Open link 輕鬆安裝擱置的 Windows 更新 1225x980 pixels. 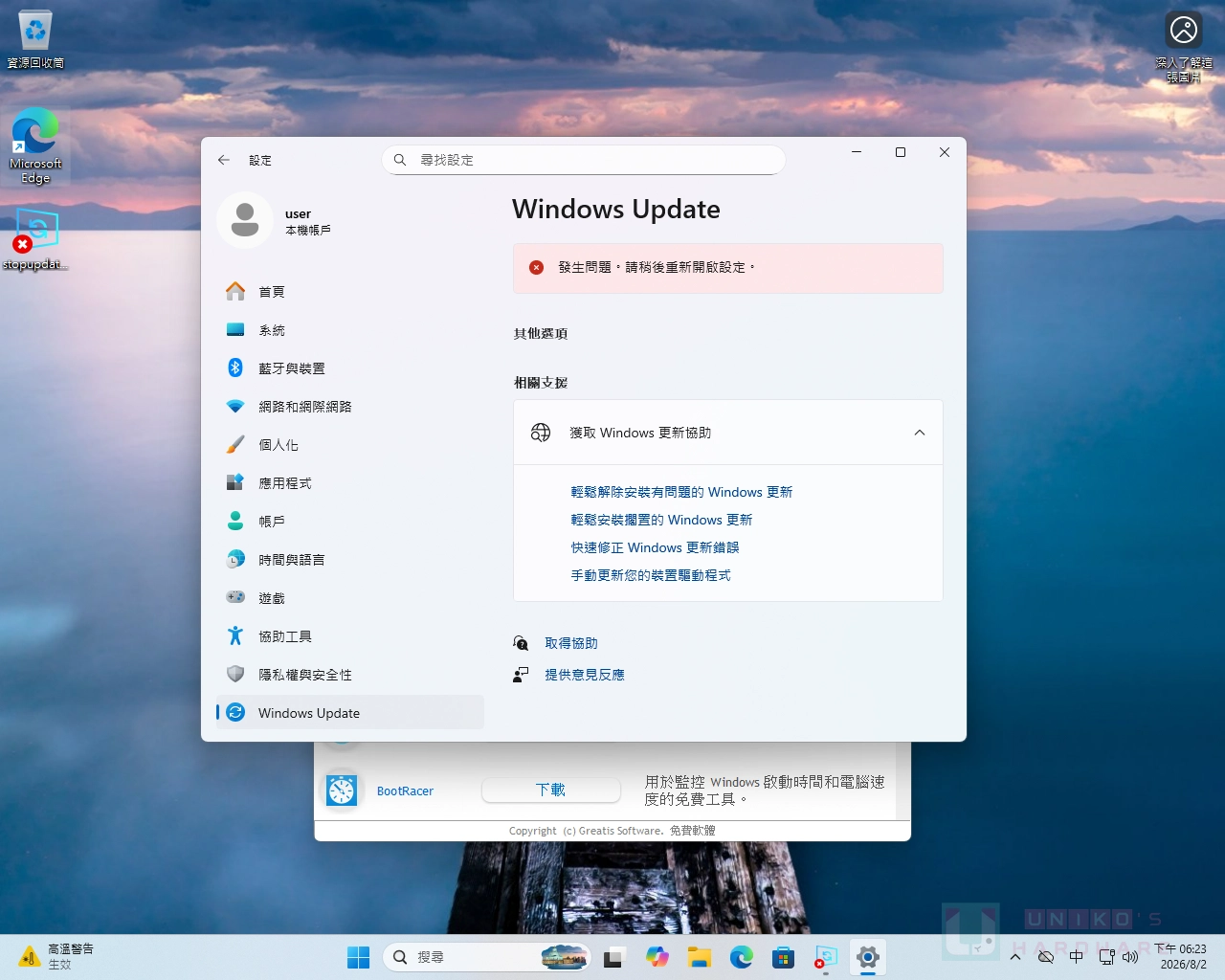coord(661,520)
